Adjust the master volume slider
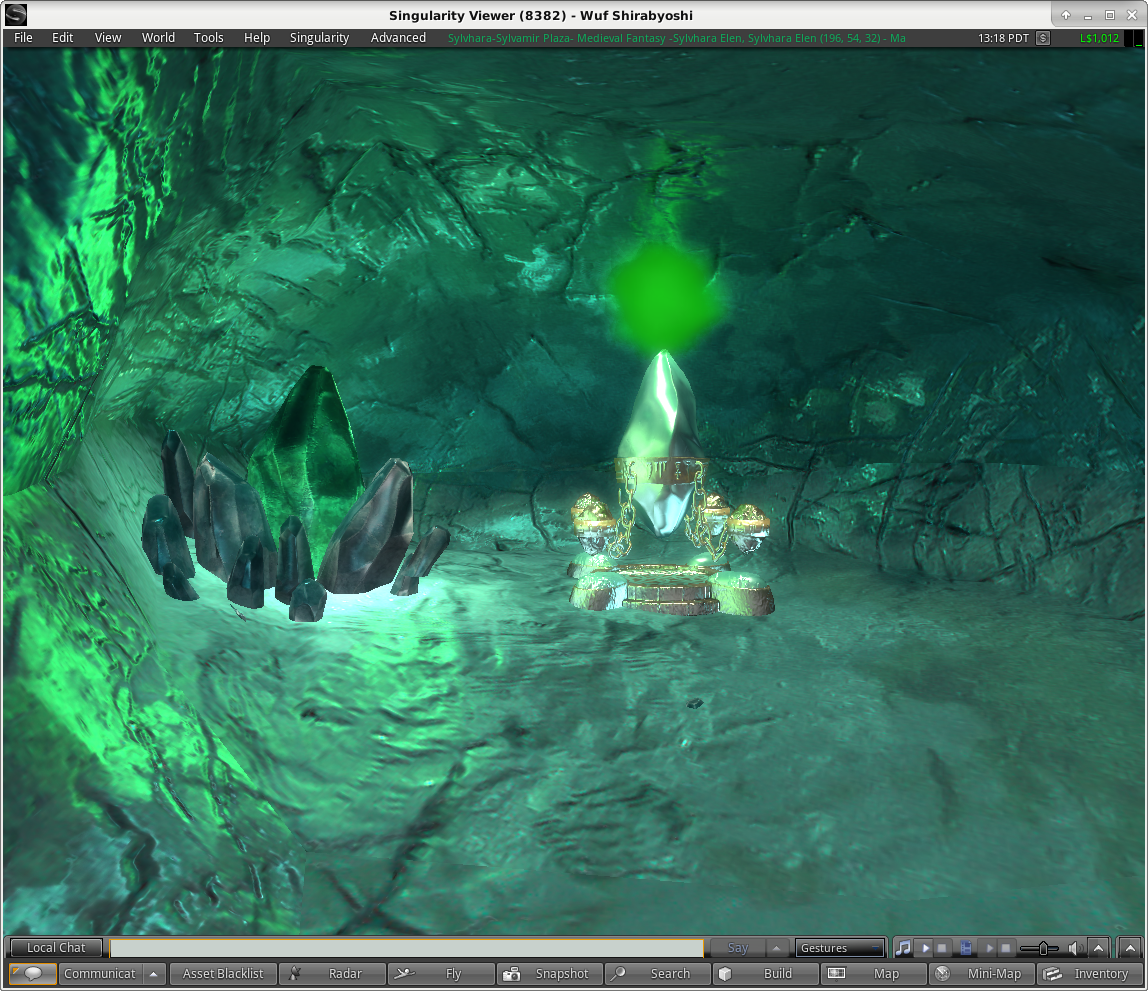The image size is (1148, 991). pyautogui.click(x=1039, y=949)
